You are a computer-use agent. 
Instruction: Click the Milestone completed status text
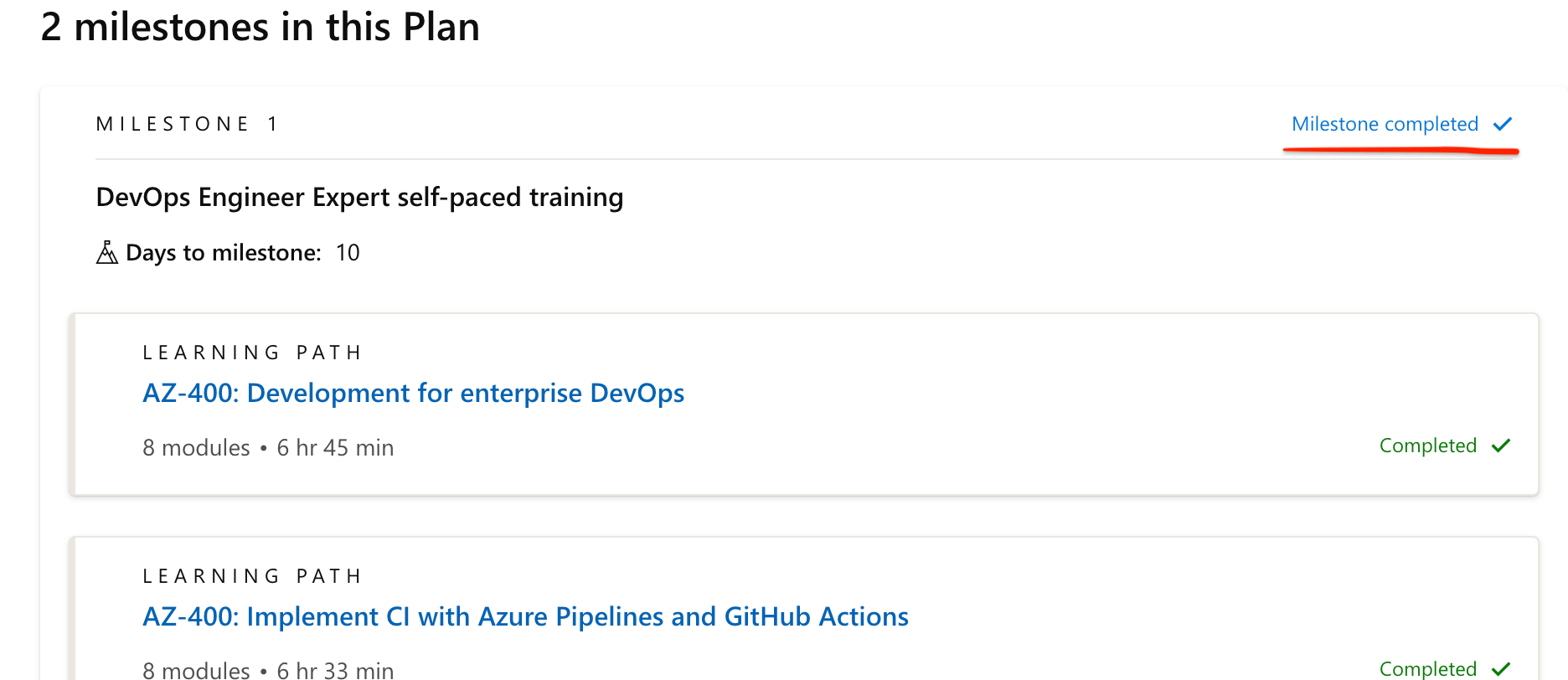[x=1385, y=124]
